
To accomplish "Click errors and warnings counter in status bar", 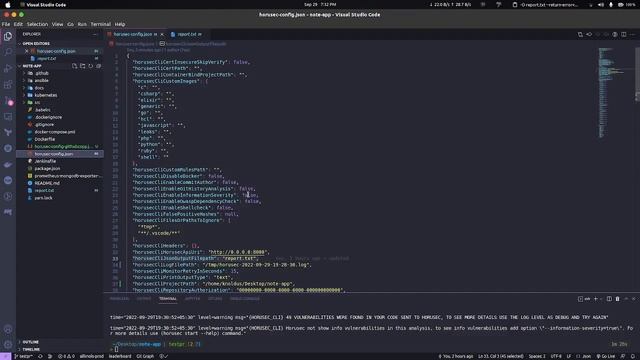I will 66,356.
